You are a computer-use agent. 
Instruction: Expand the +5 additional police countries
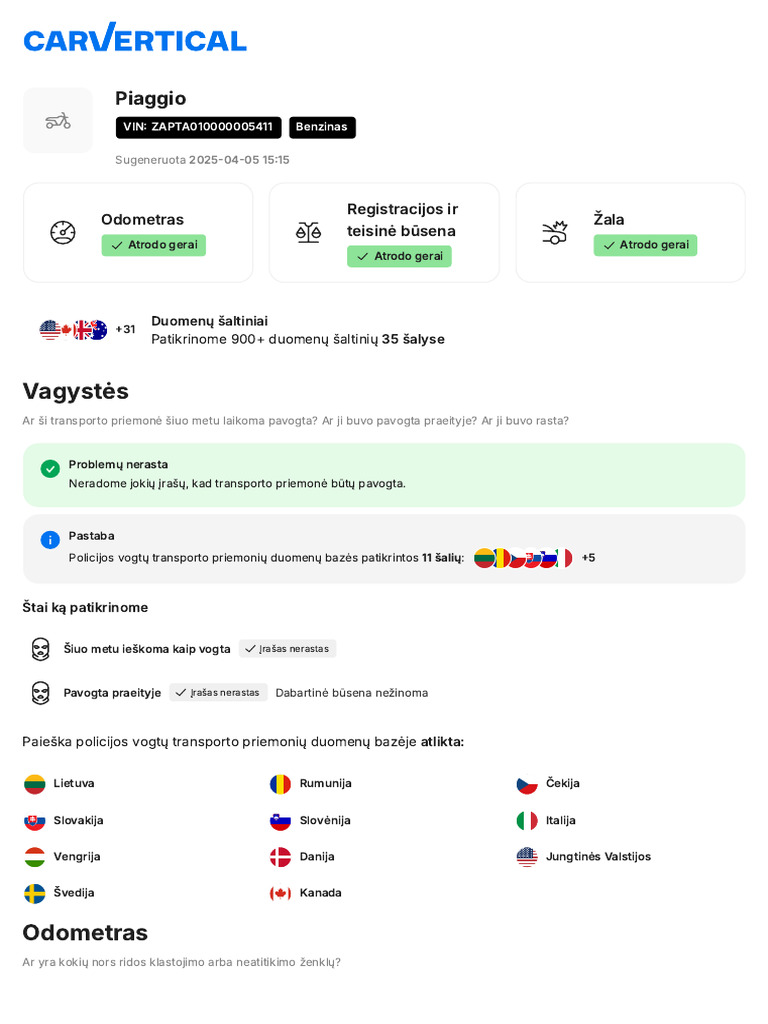tap(588, 558)
